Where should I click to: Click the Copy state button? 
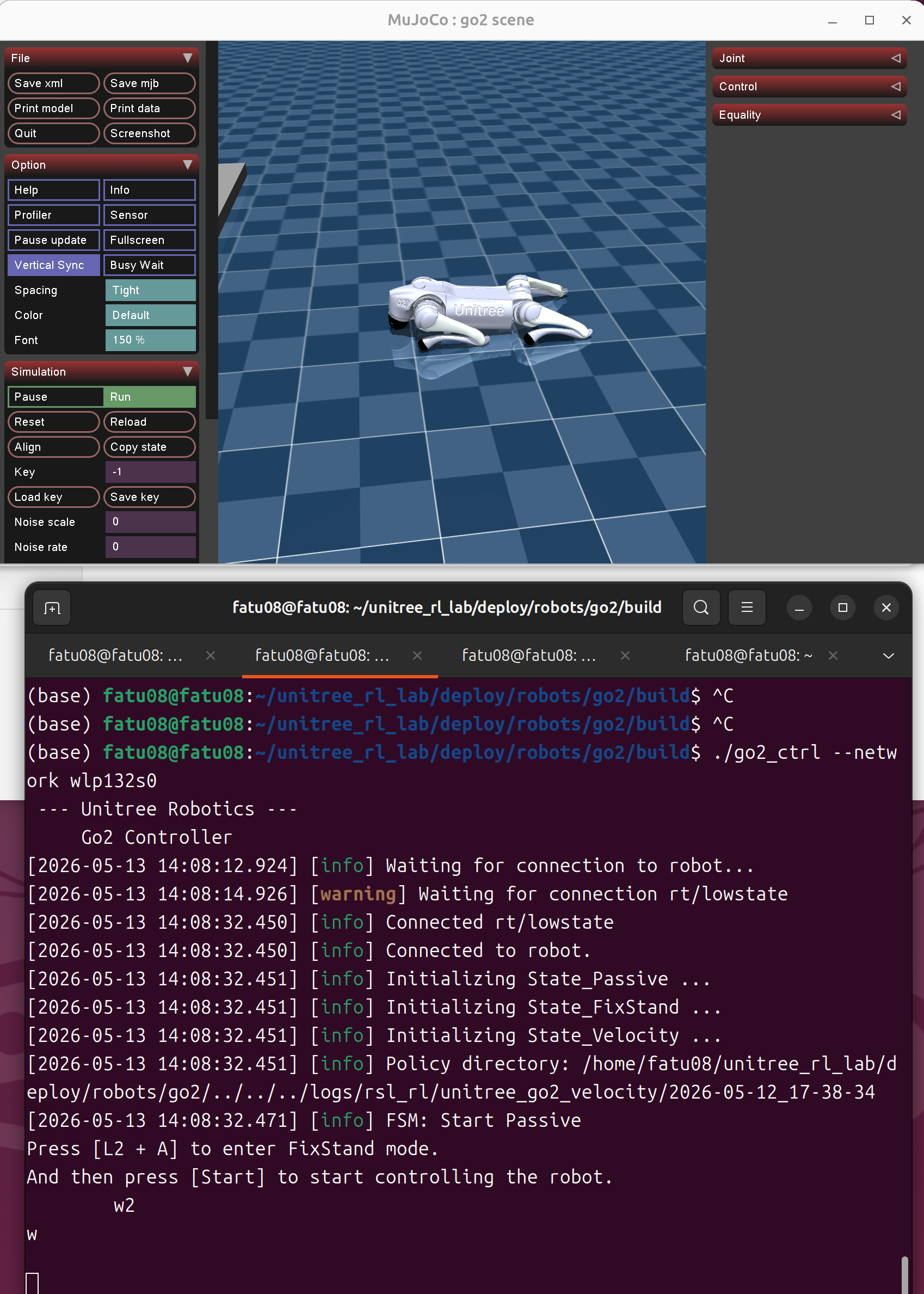149,447
